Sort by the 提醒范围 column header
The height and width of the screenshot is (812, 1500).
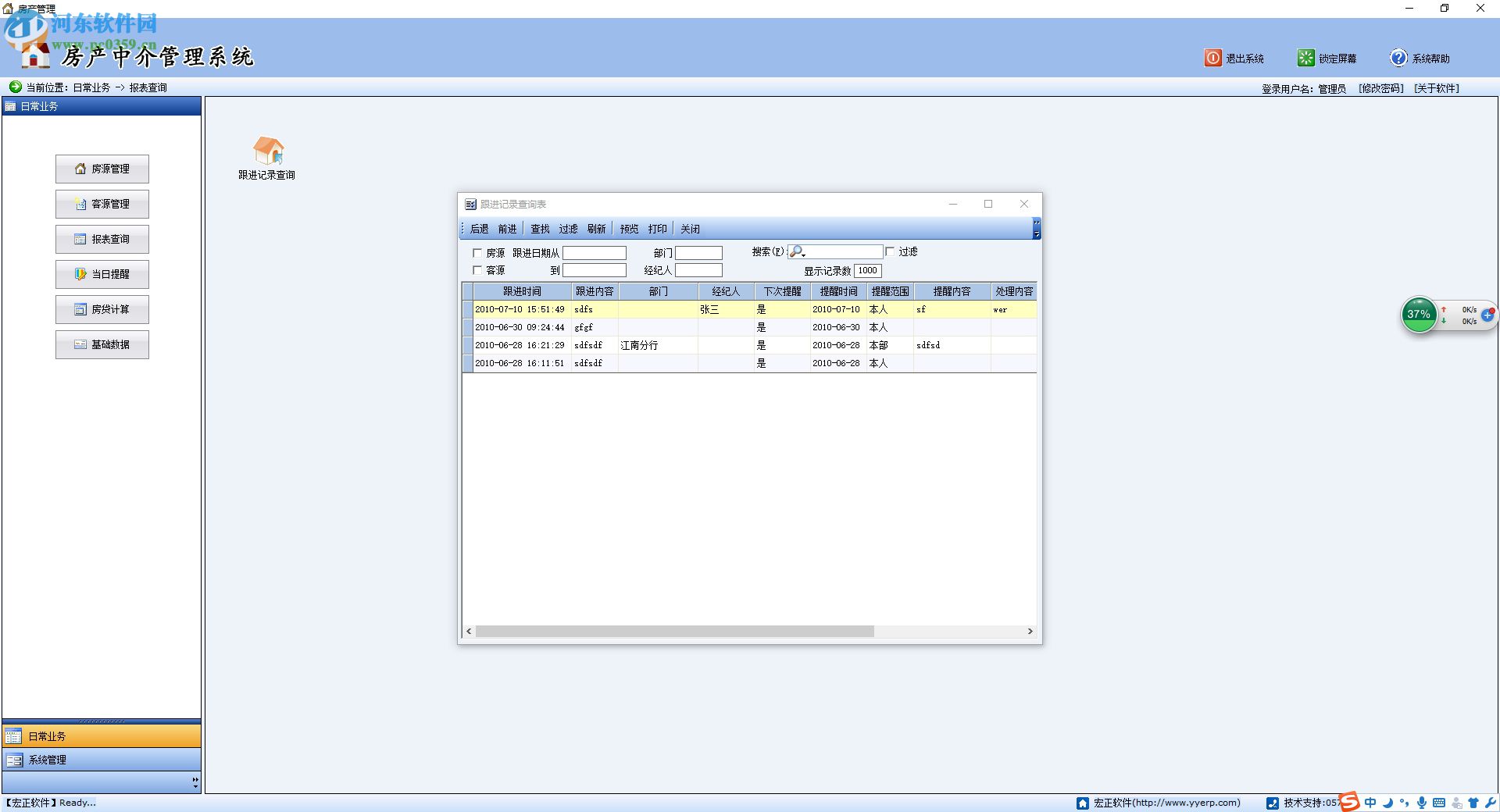point(890,291)
